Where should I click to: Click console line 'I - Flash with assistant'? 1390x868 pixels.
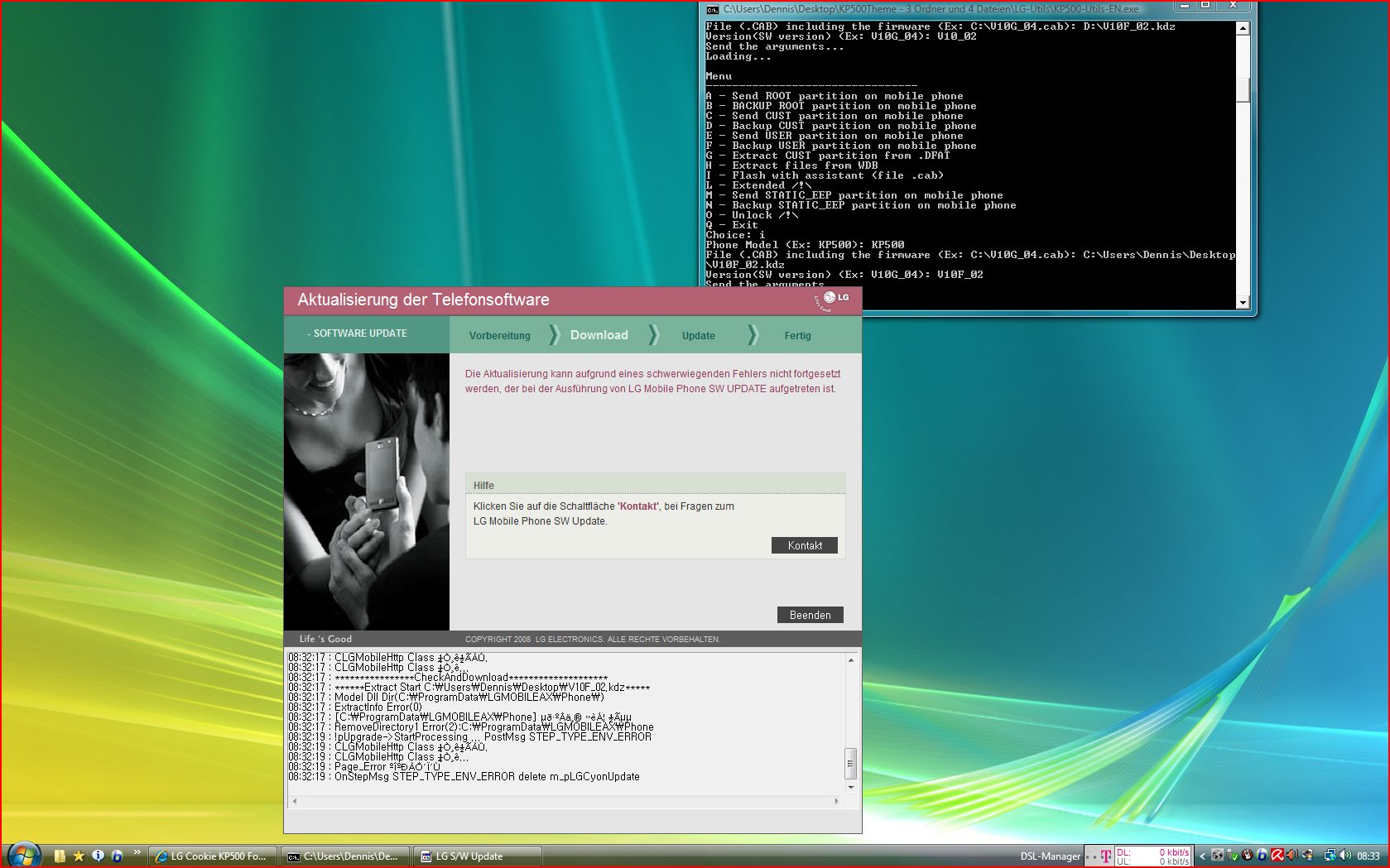click(825, 175)
